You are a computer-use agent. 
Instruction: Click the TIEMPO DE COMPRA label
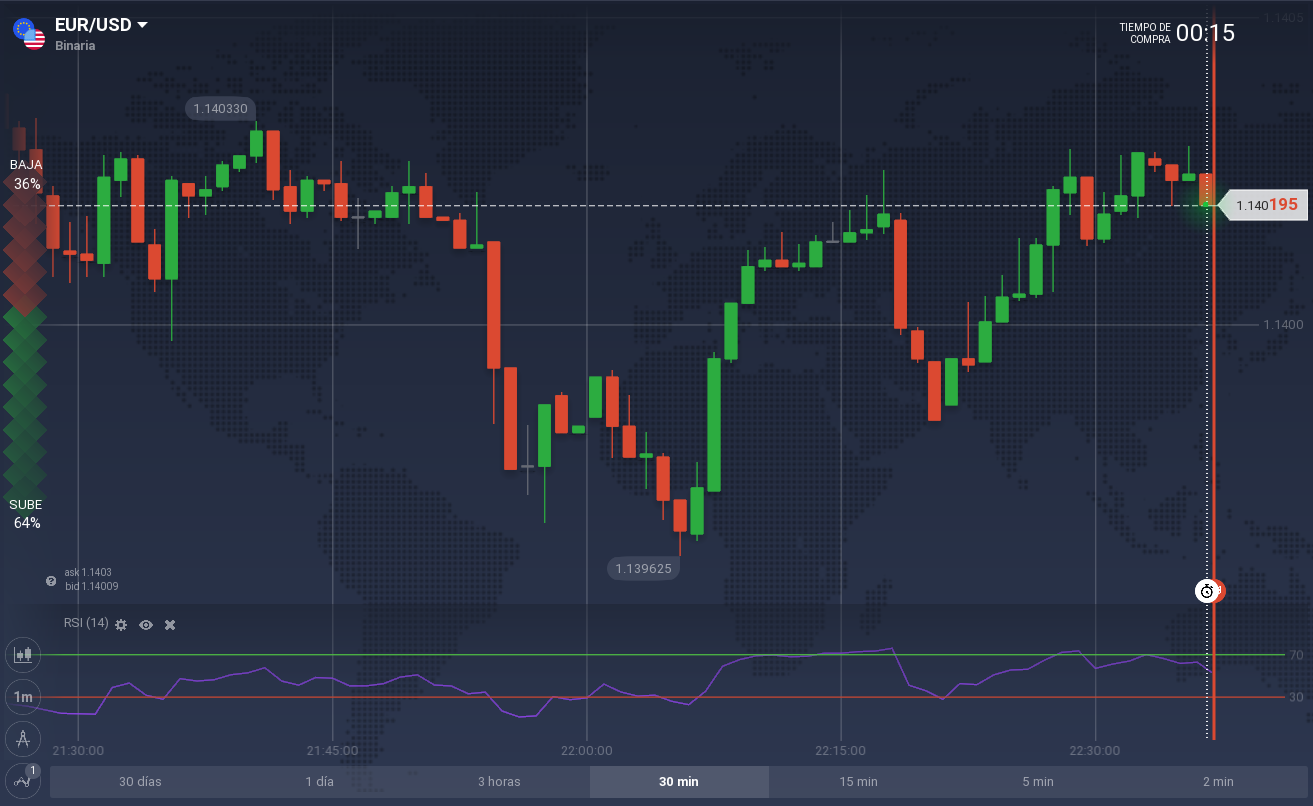tap(1145, 33)
